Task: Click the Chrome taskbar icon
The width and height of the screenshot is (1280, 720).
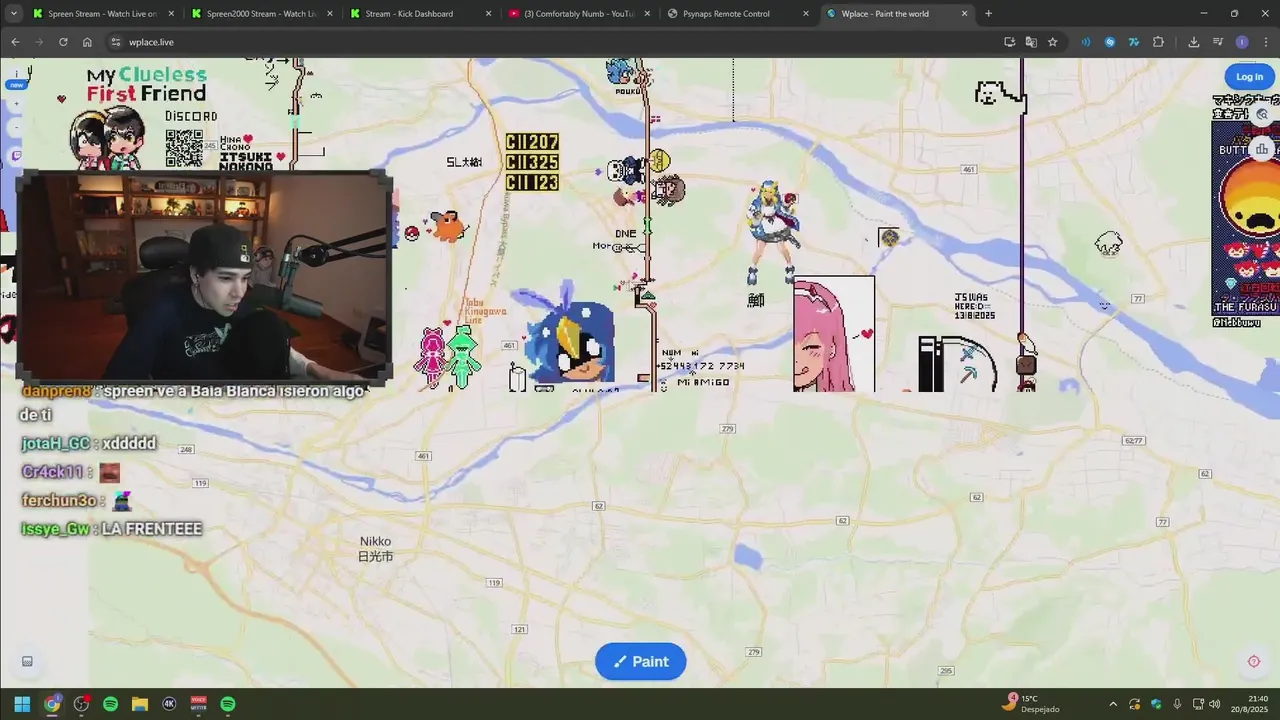Action: click(x=52, y=704)
